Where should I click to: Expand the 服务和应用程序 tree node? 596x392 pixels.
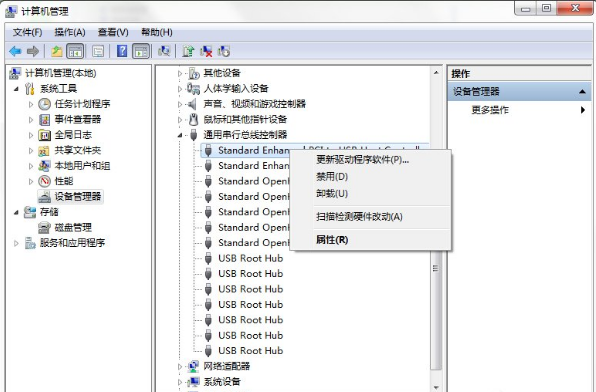point(16,243)
